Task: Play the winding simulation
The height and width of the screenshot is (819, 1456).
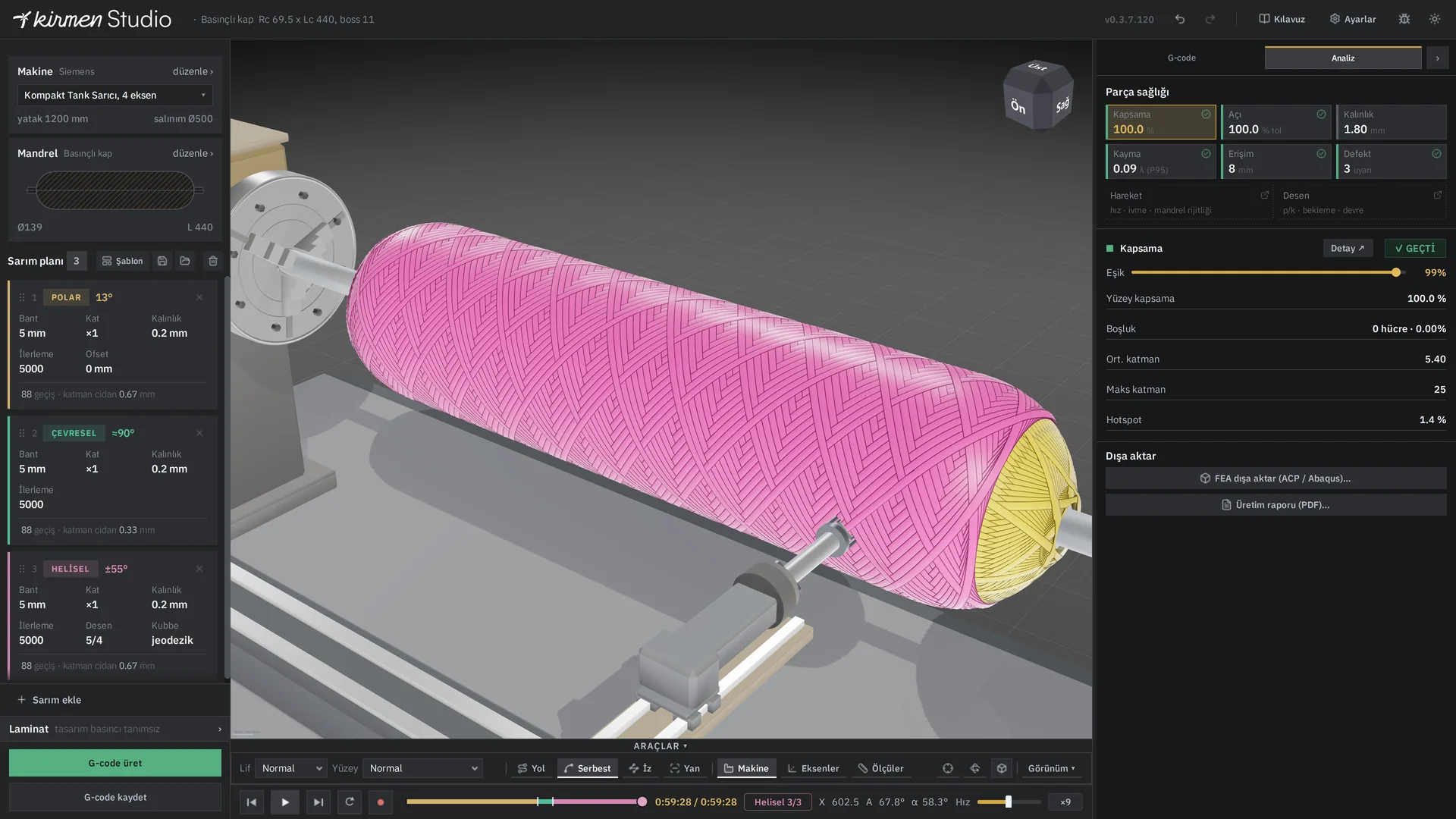Action: [x=285, y=802]
